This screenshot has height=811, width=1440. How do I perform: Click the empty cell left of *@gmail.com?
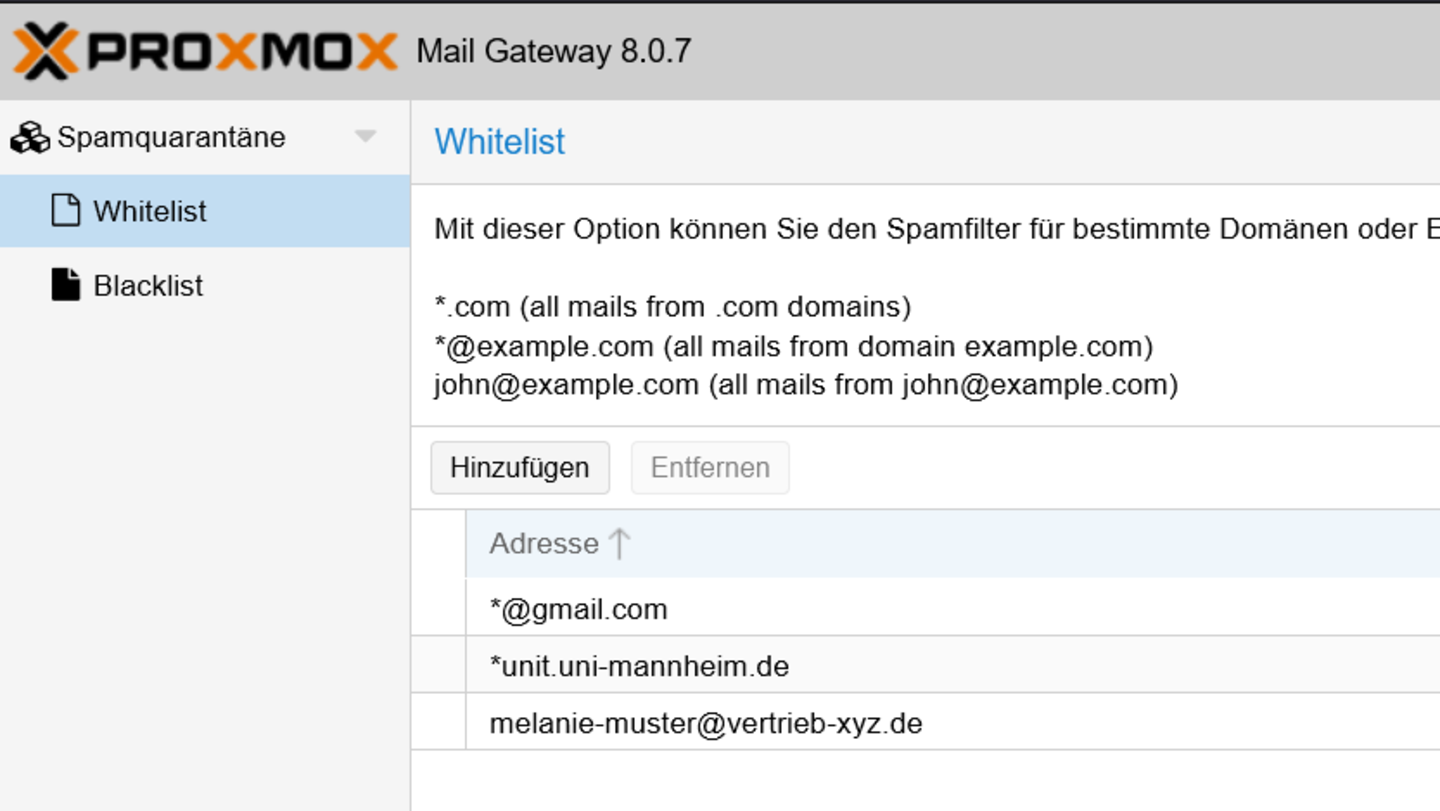(x=439, y=609)
